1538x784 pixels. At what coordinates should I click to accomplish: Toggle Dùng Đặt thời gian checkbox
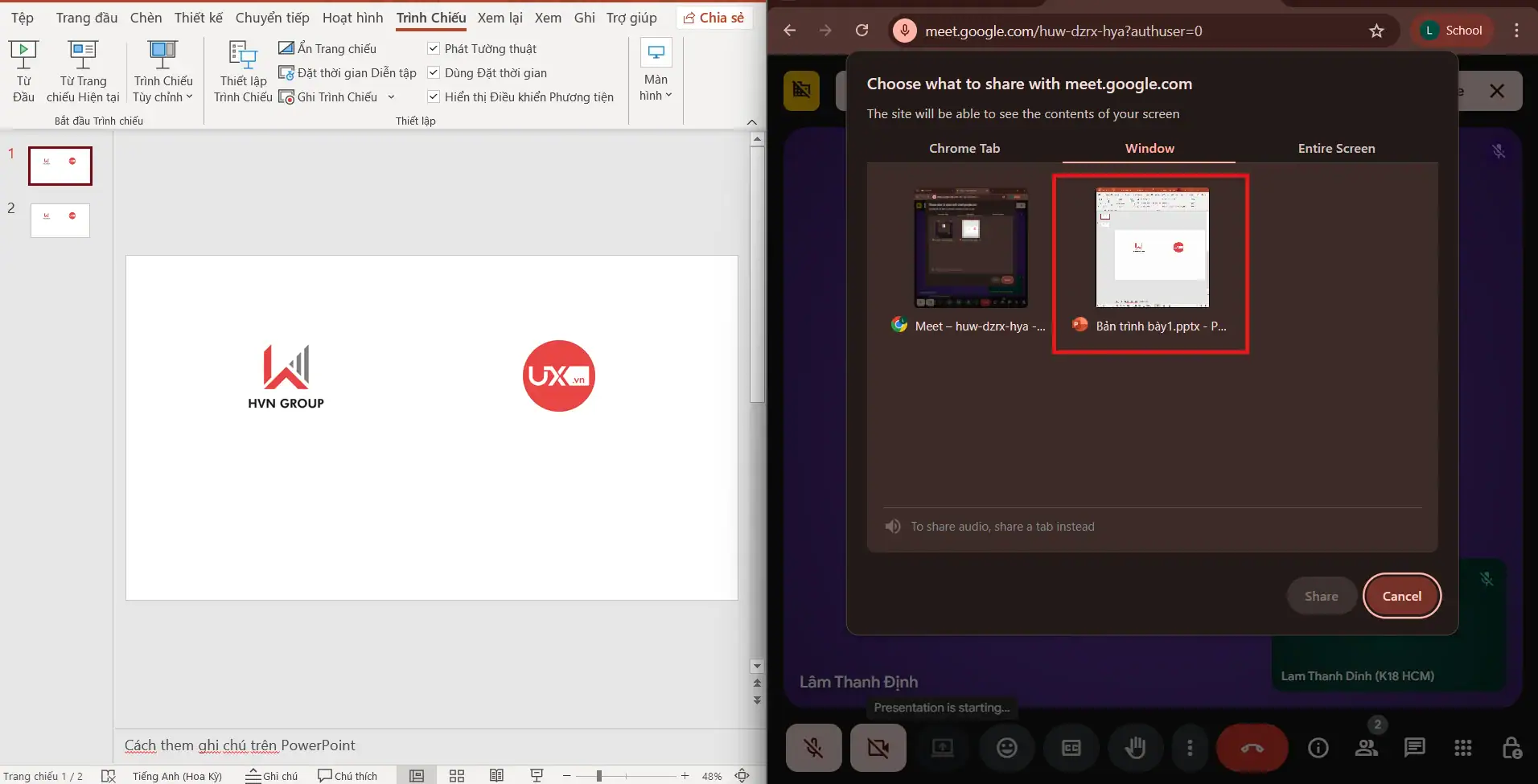(x=434, y=73)
